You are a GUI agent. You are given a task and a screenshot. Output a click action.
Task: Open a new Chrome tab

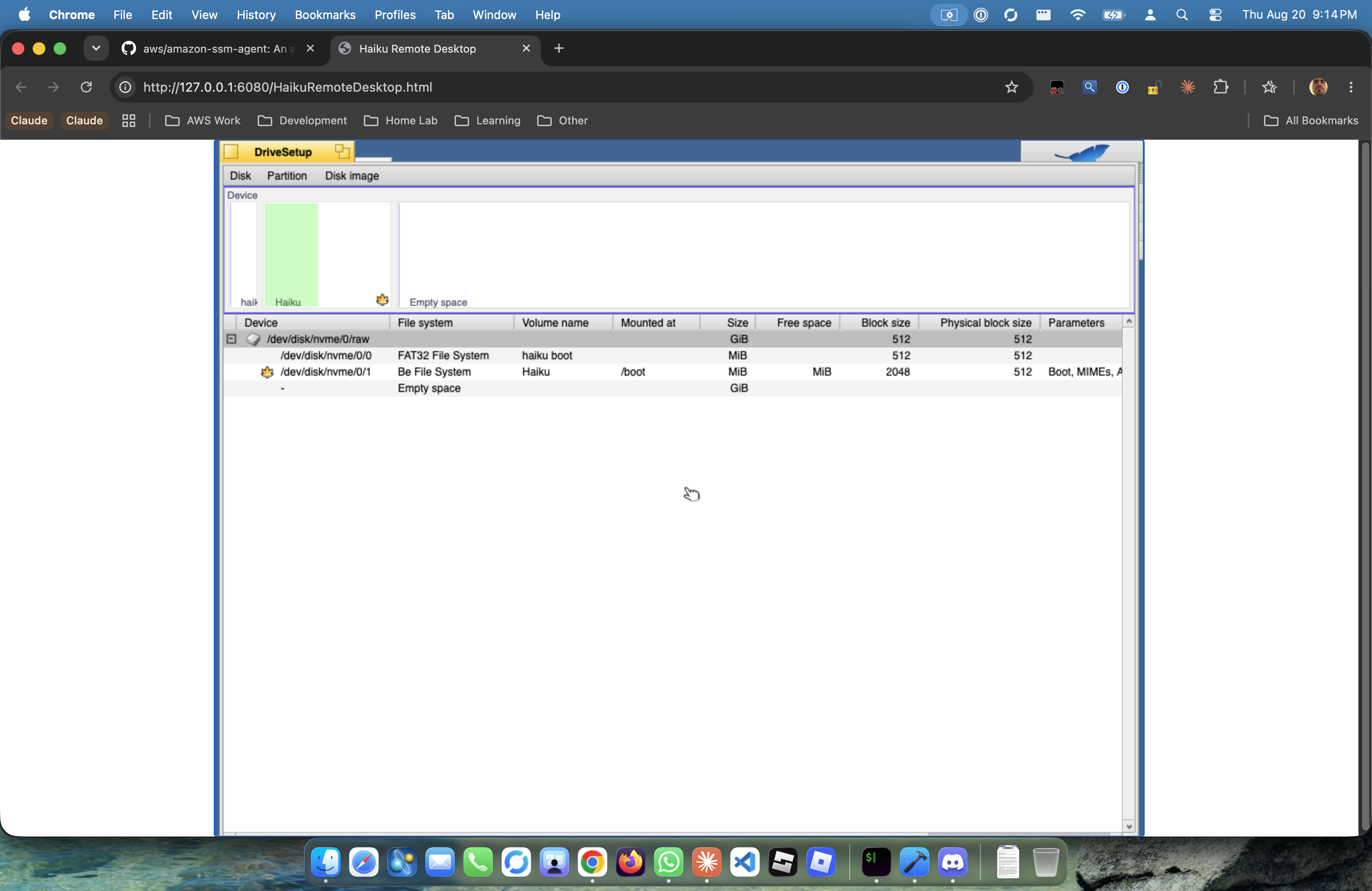559,49
